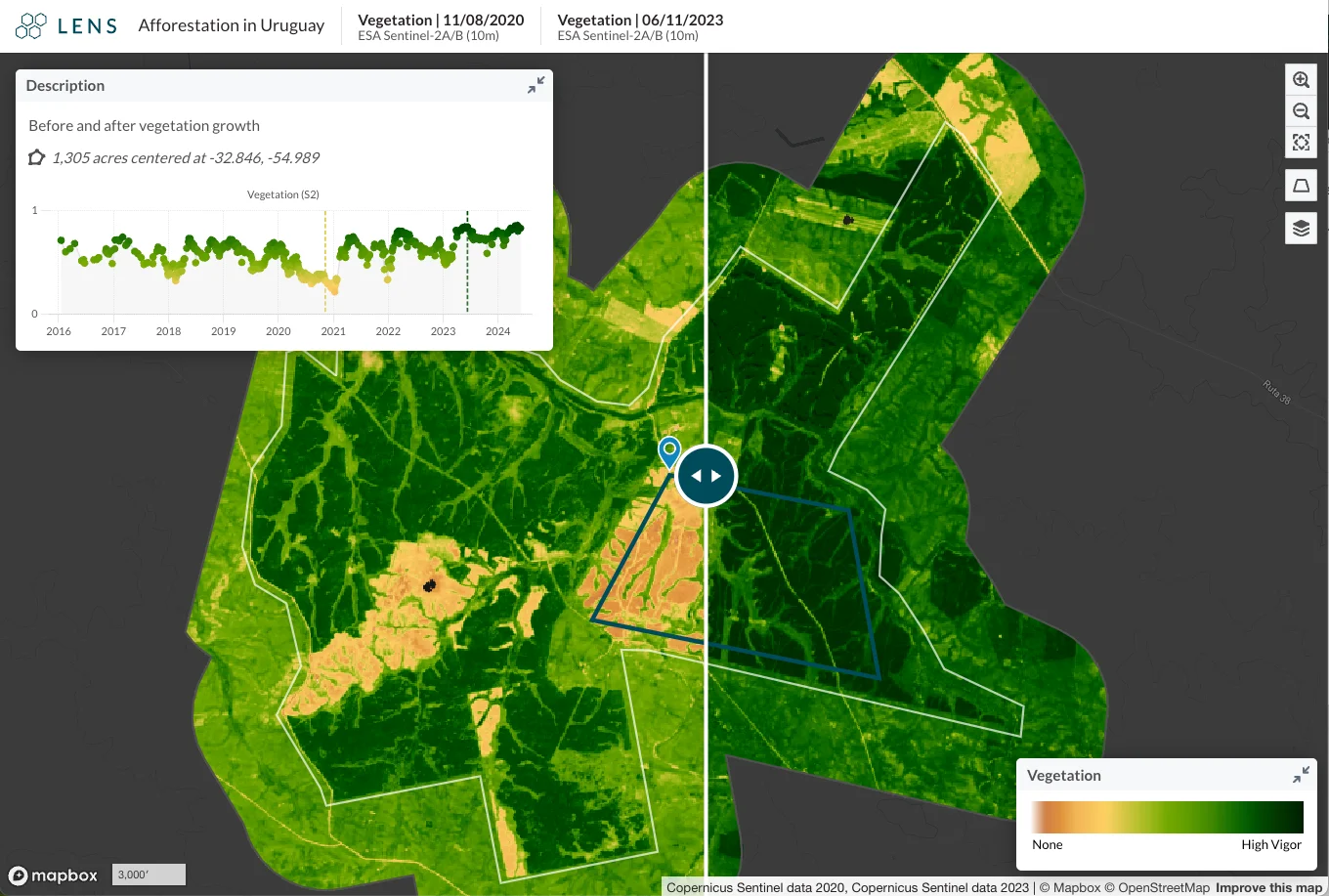Collapse the Vegetation legend panel

(x=1301, y=775)
